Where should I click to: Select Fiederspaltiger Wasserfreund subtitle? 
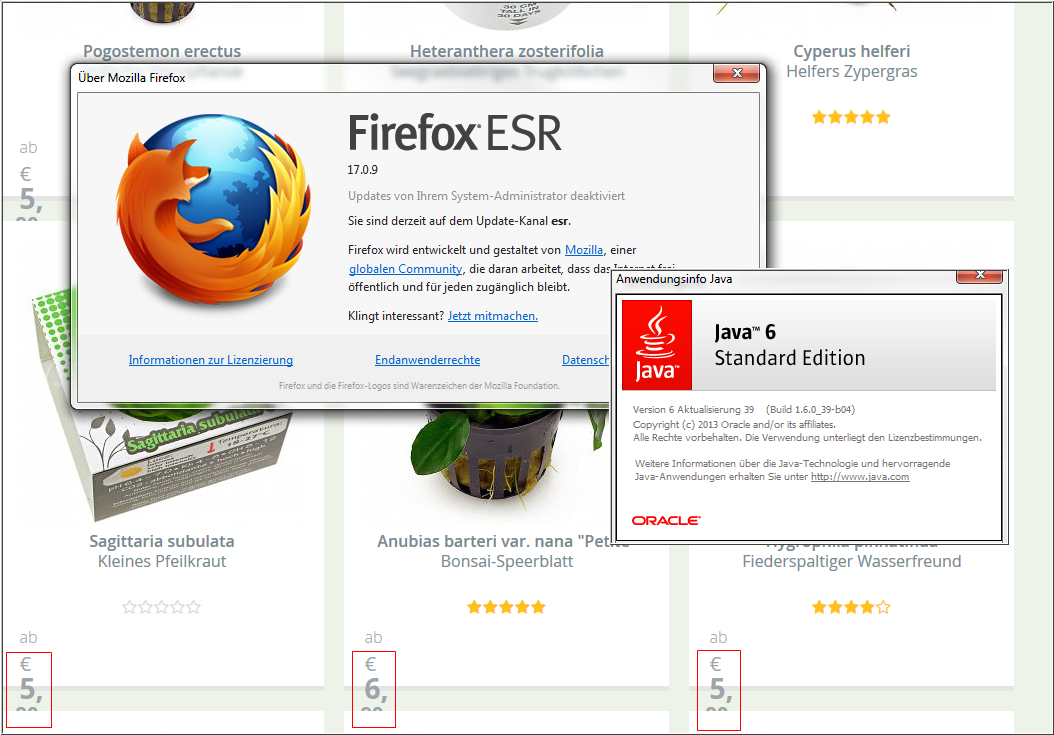(852, 562)
